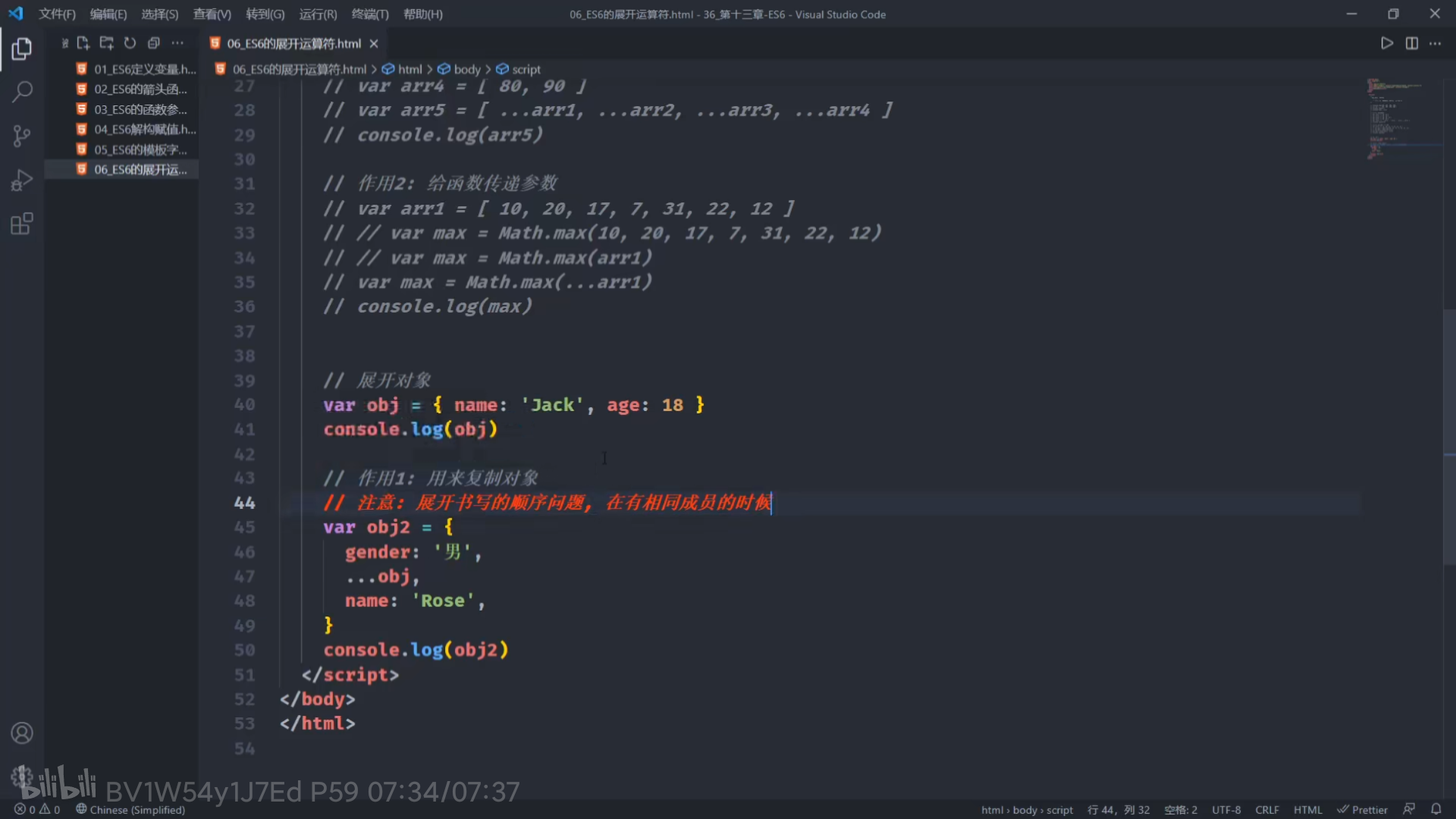Click the Refresh Explorer icon
The height and width of the screenshot is (819, 1456).
click(130, 43)
